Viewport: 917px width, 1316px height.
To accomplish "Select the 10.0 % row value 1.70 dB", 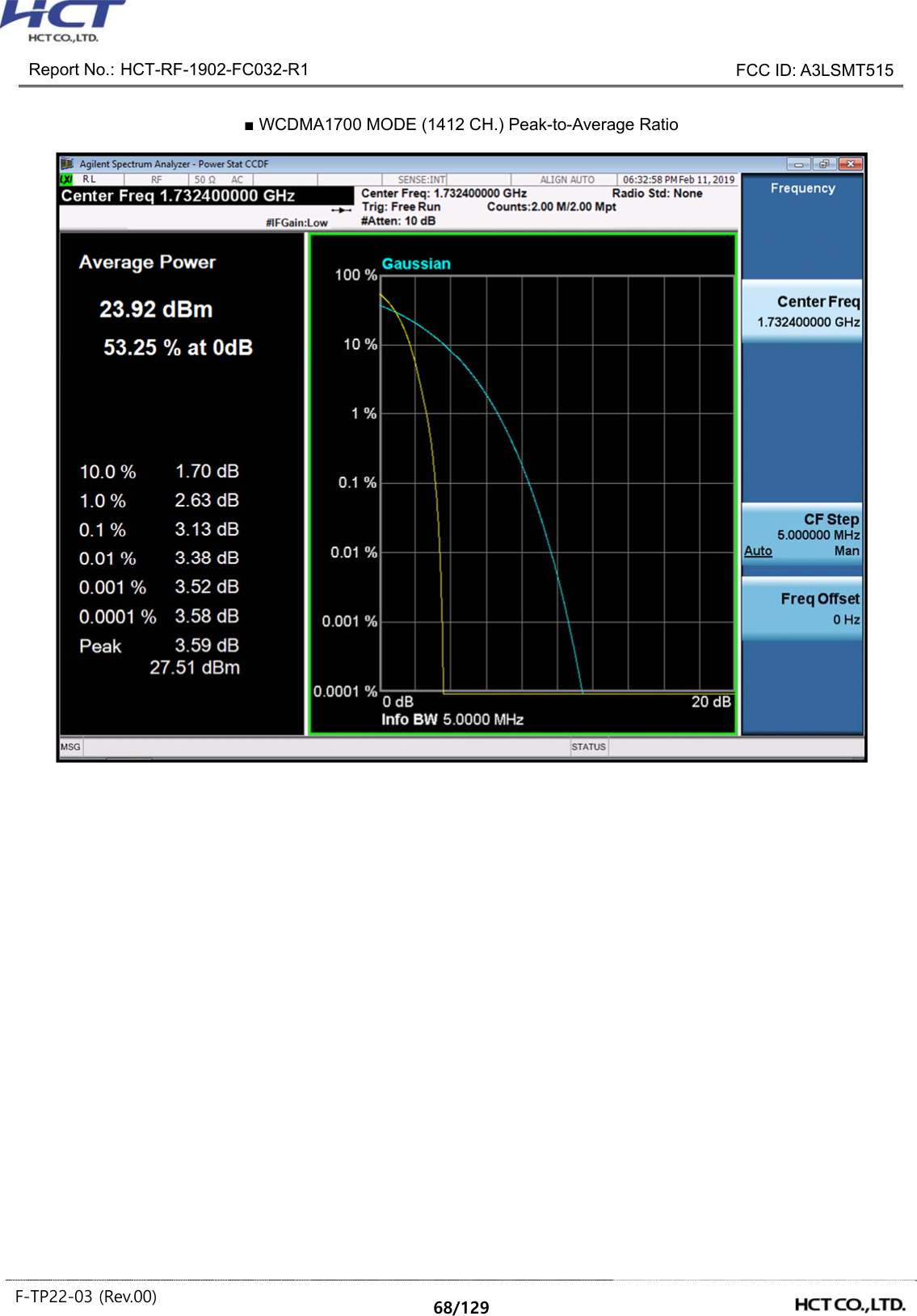I will click(207, 471).
